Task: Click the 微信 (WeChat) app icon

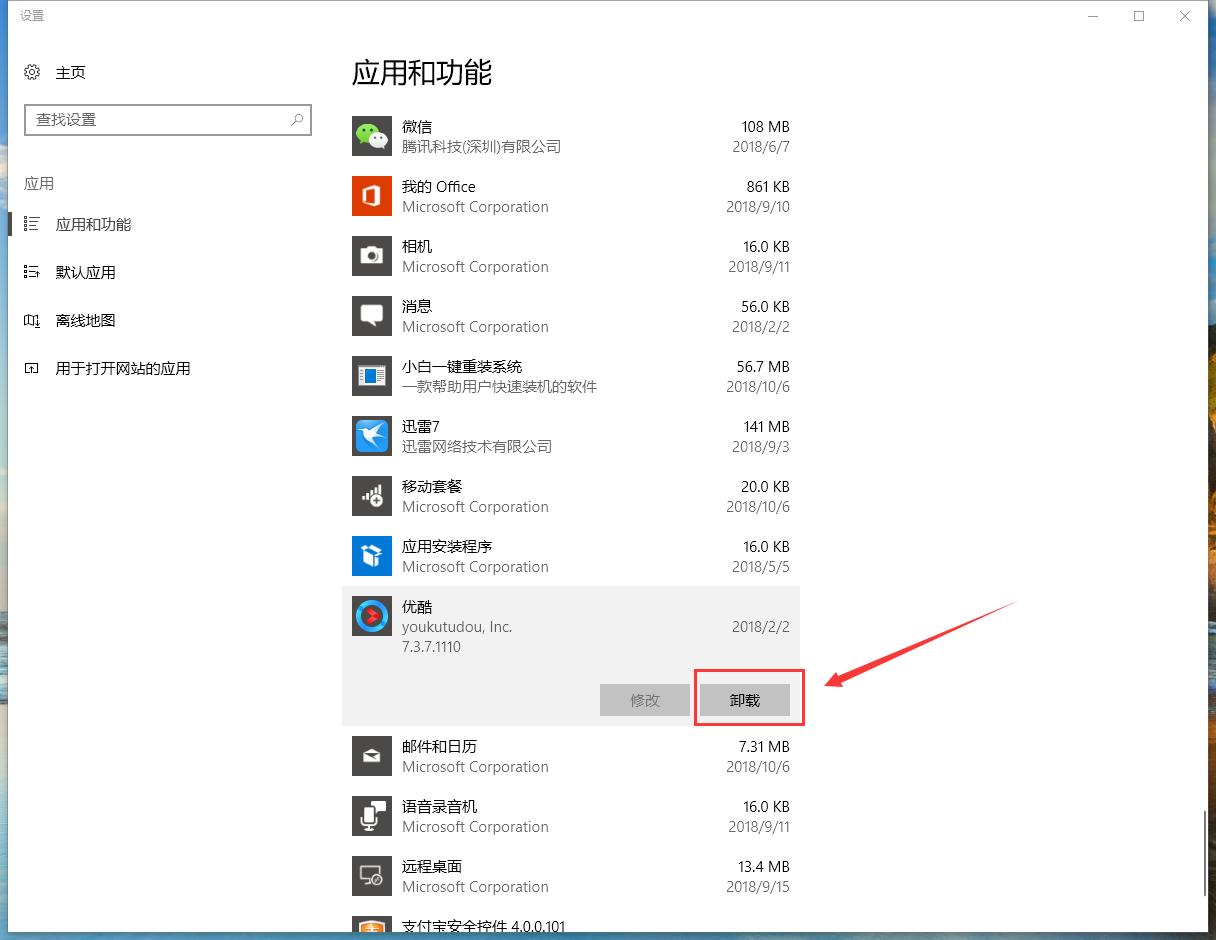Action: pos(371,136)
